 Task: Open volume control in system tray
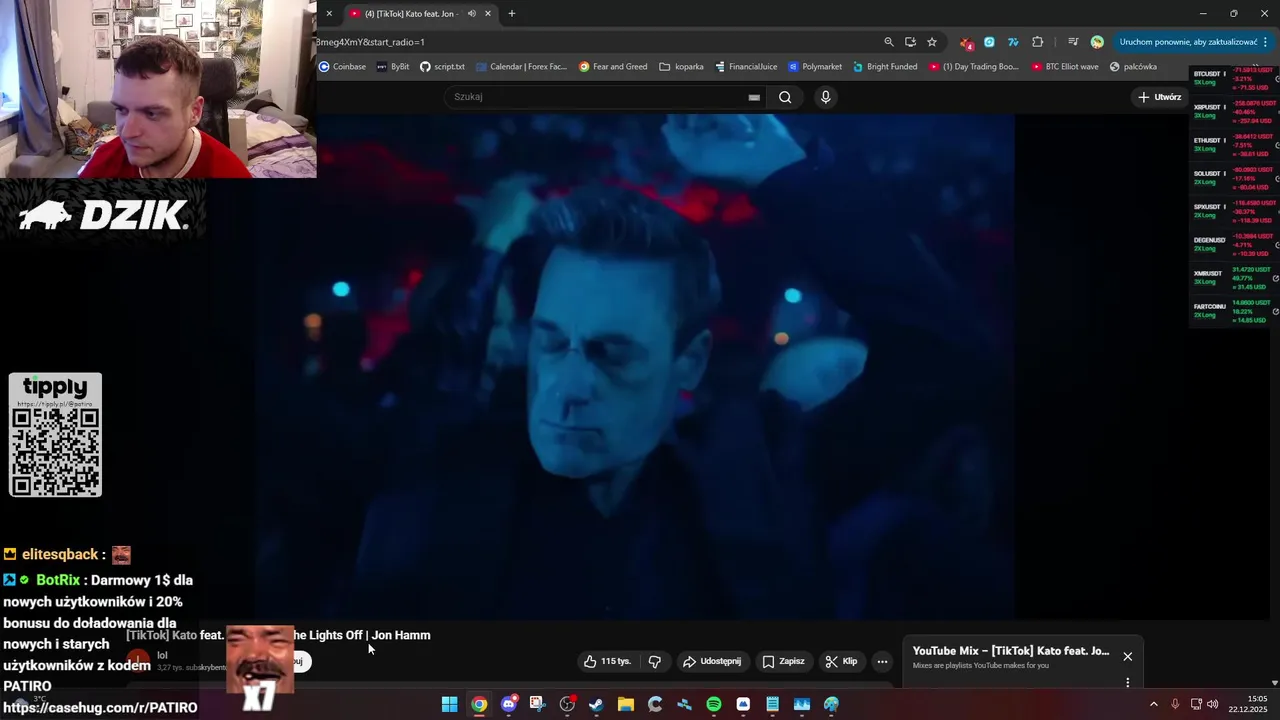[1212, 704]
